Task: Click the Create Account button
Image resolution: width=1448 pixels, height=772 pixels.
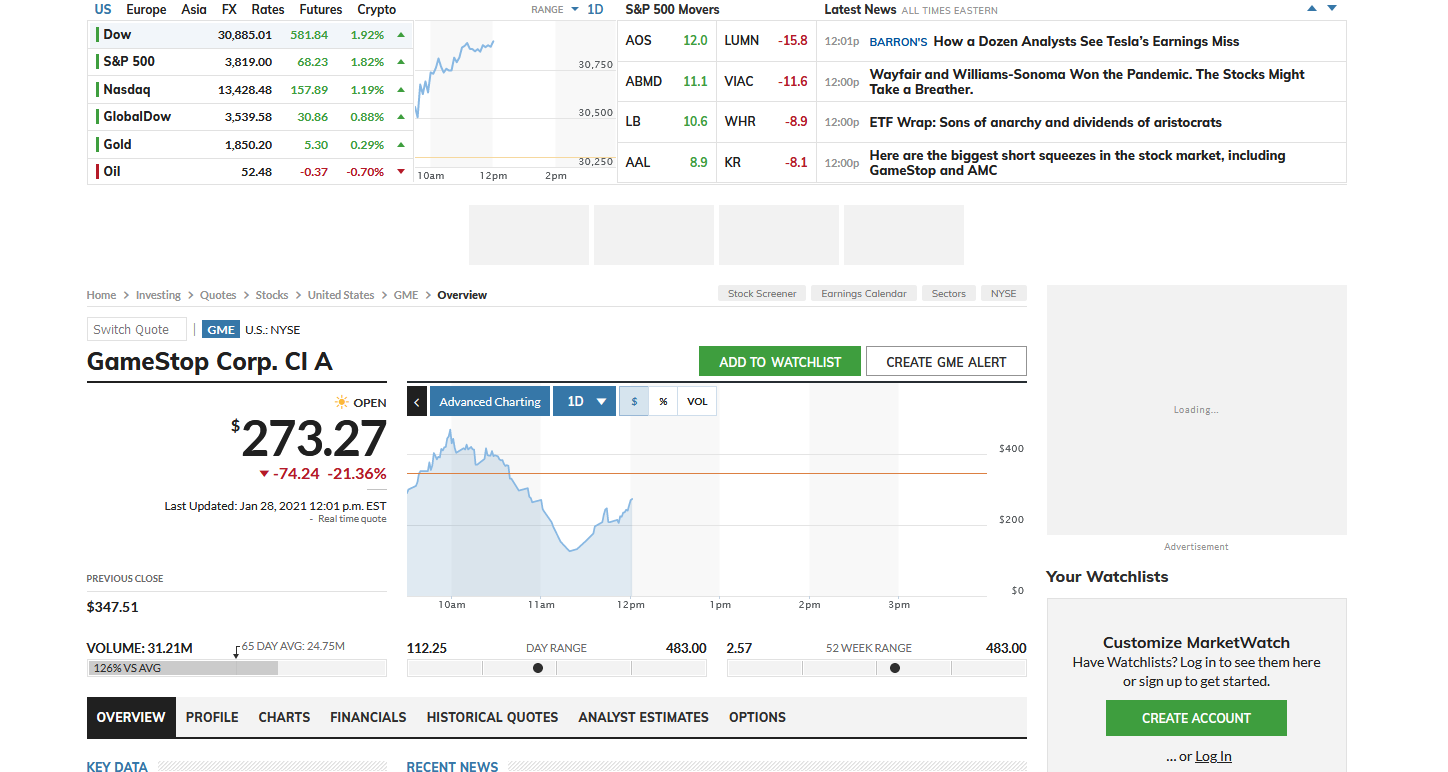Action: pyautogui.click(x=1196, y=718)
